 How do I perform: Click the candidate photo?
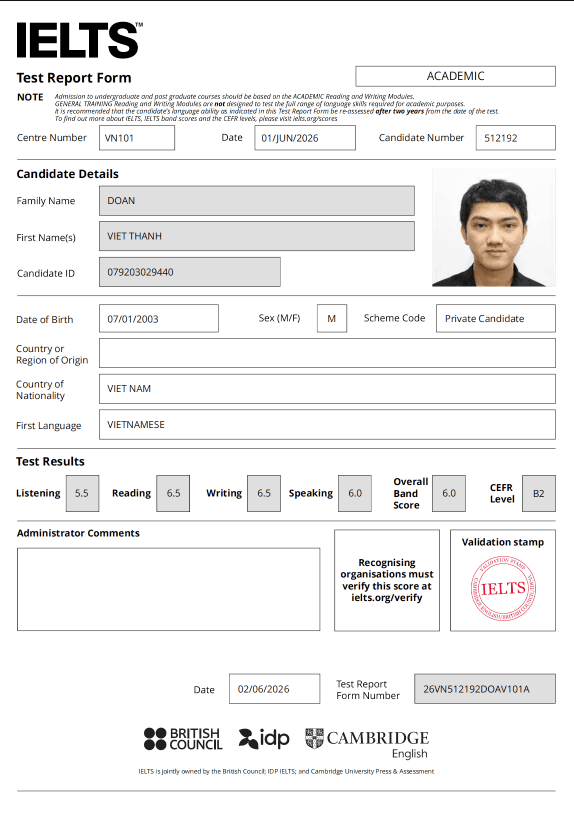(x=494, y=228)
